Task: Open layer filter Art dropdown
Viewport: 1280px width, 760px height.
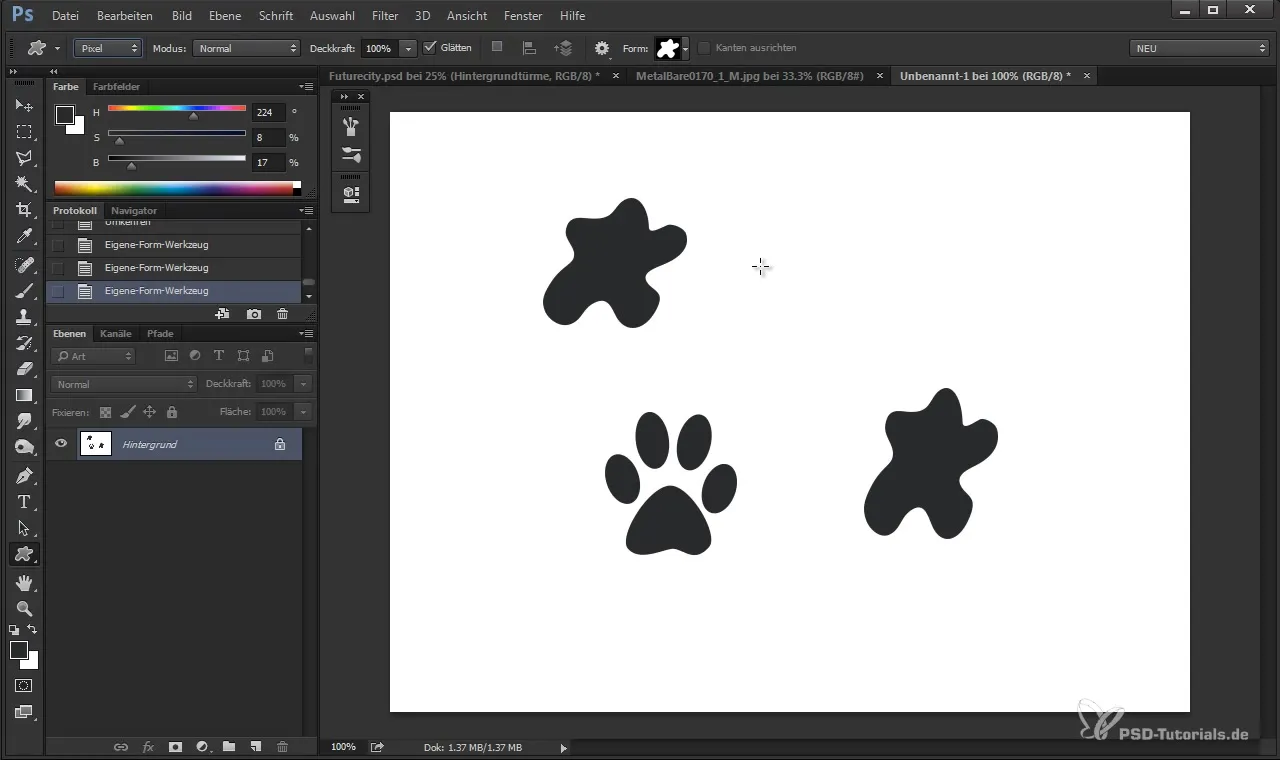Action: [x=94, y=356]
